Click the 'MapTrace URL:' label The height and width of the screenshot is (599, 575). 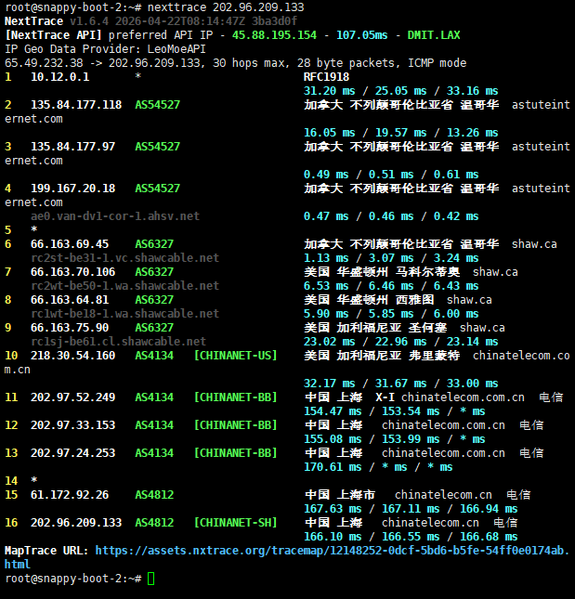tap(46, 550)
